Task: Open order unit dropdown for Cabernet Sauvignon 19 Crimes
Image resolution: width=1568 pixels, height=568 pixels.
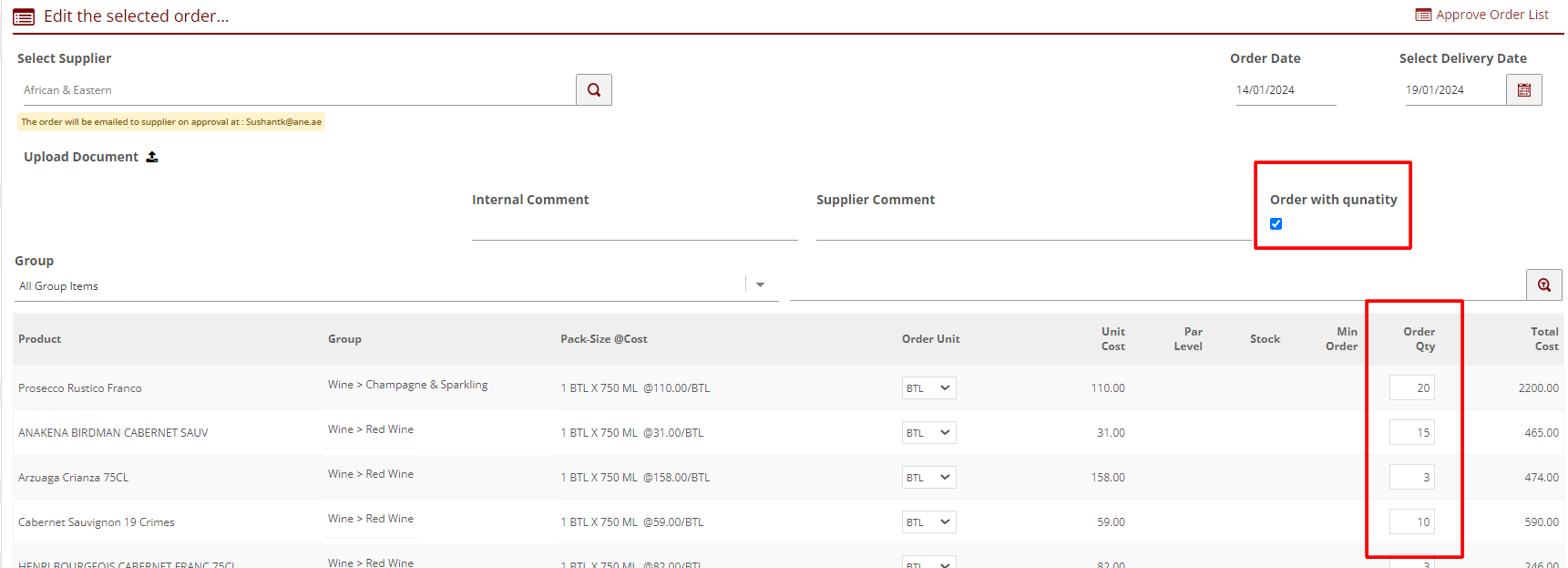Action: tap(928, 522)
